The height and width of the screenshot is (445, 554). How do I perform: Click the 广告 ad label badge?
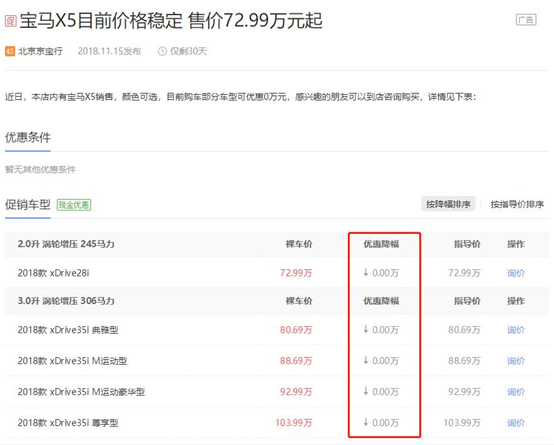(x=526, y=20)
